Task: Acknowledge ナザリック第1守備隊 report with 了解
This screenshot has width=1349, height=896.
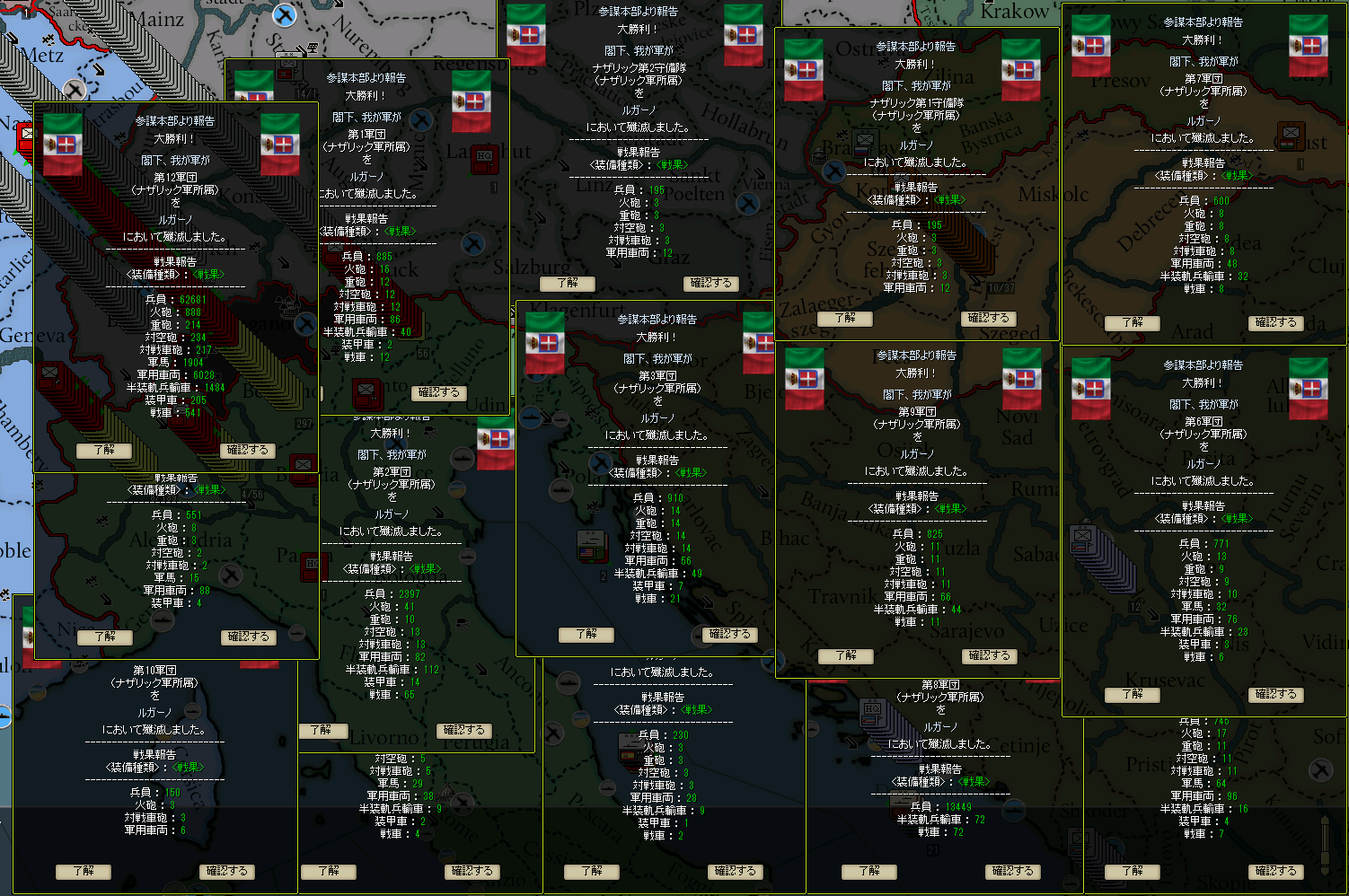Action: 845,318
